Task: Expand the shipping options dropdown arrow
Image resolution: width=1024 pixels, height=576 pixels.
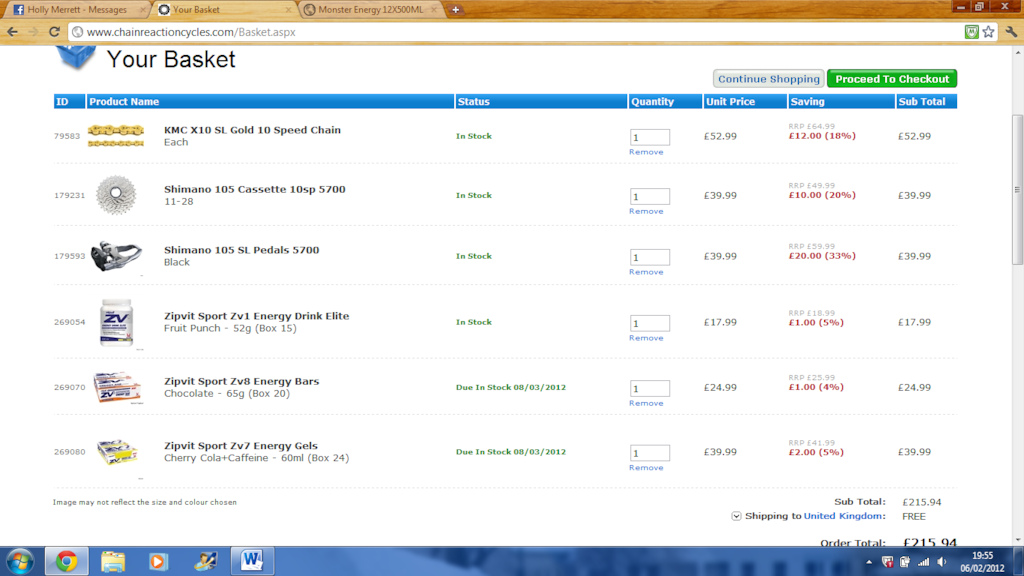Action: 736,516
